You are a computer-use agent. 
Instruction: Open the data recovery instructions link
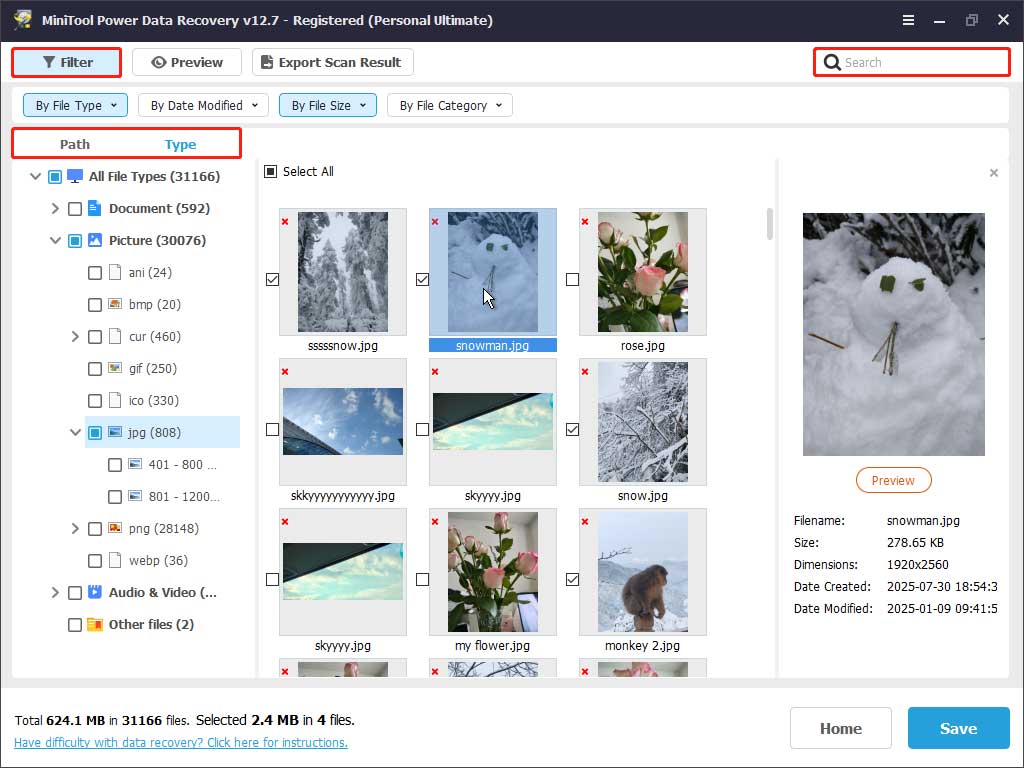[x=181, y=743]
